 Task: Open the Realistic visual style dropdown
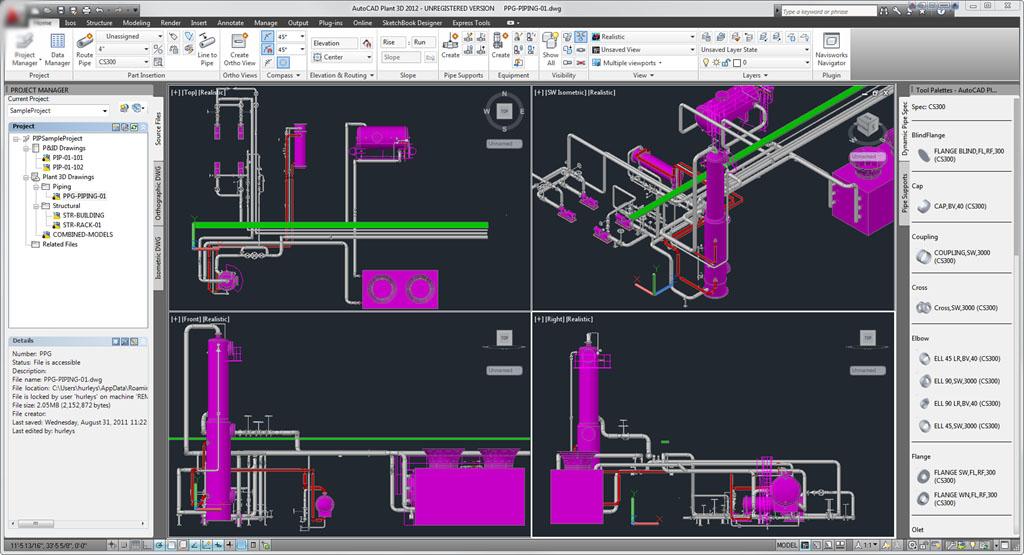point(643,37)
